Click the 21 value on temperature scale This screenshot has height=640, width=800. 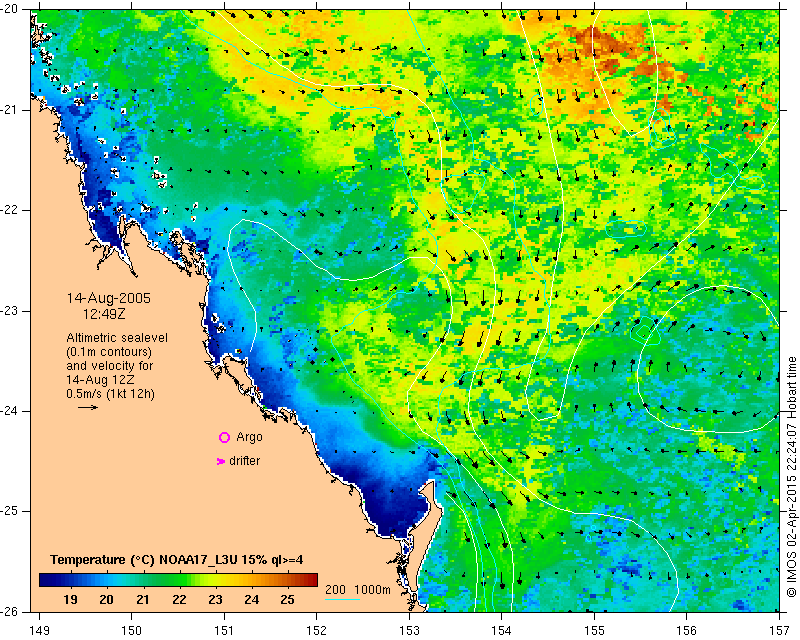(143, 600)
